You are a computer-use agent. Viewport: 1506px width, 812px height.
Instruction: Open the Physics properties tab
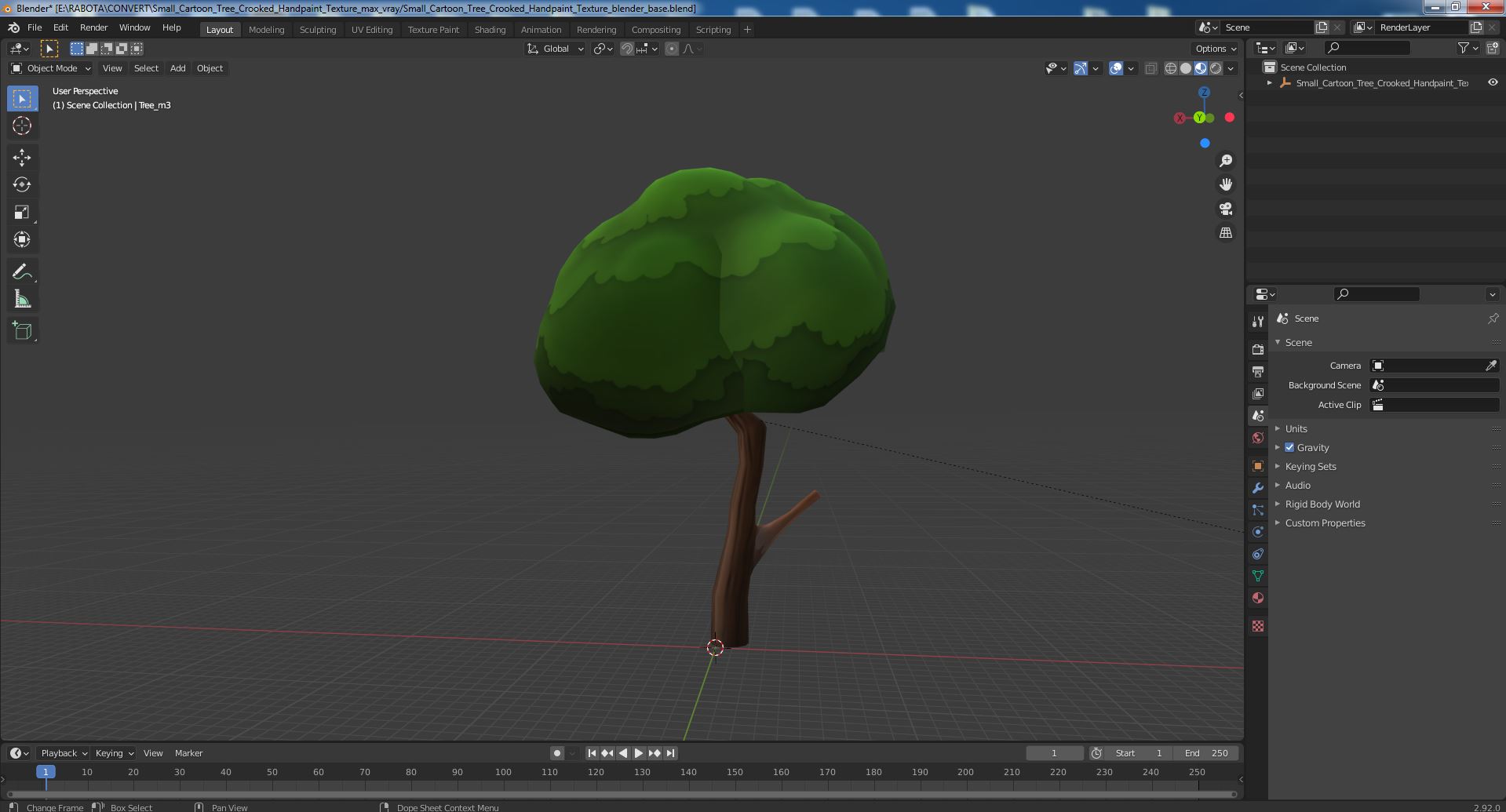1258,532
